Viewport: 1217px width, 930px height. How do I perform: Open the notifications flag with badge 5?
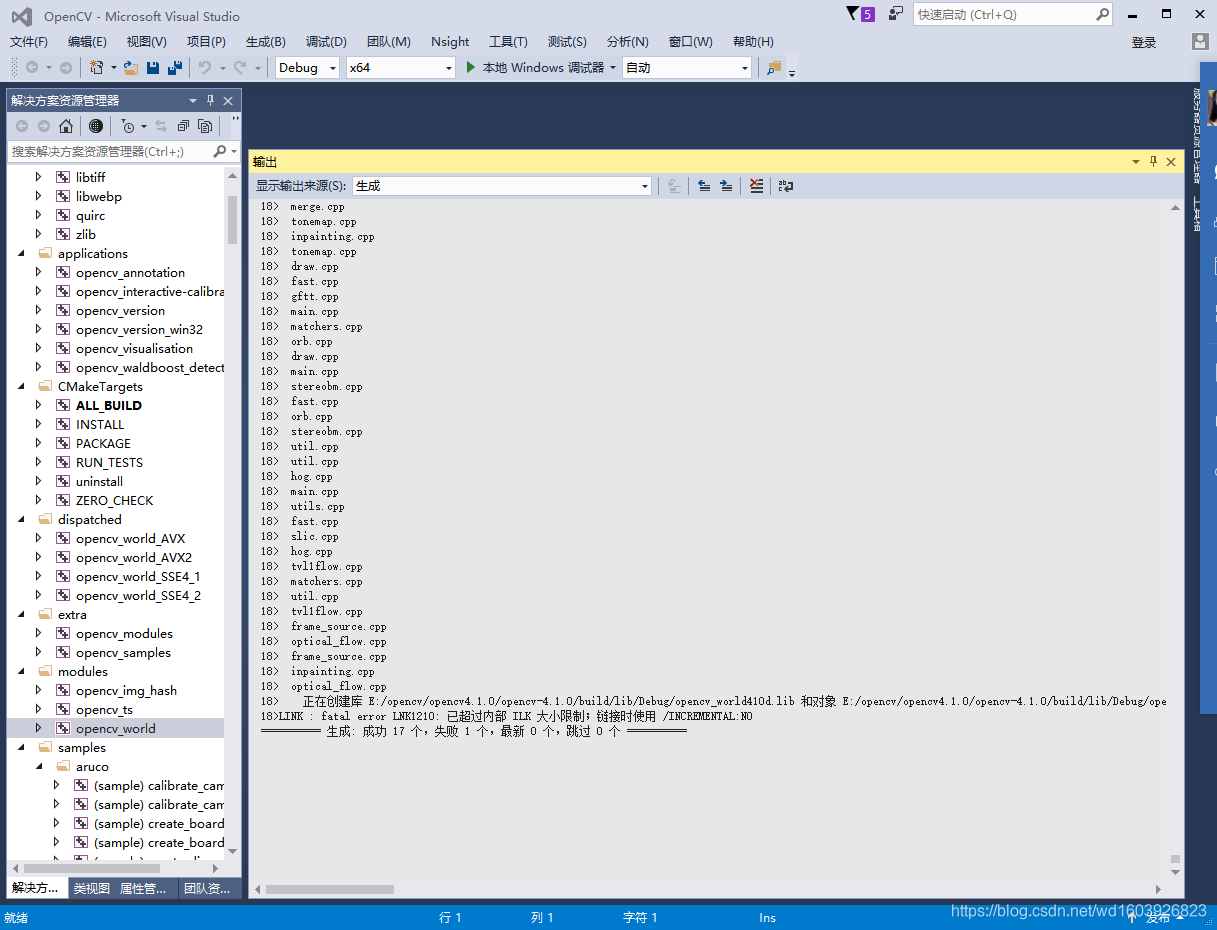coord(859,14)
